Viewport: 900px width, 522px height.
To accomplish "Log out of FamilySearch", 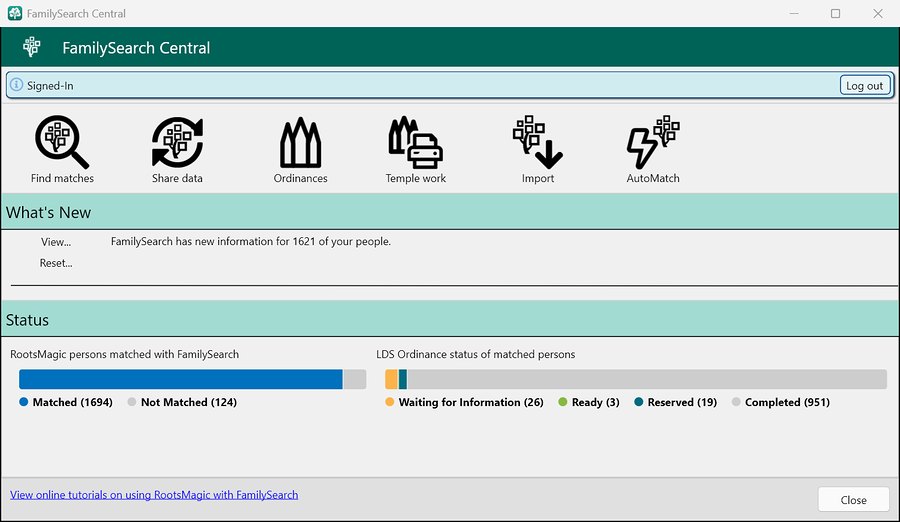I will [x=864, y=86].
